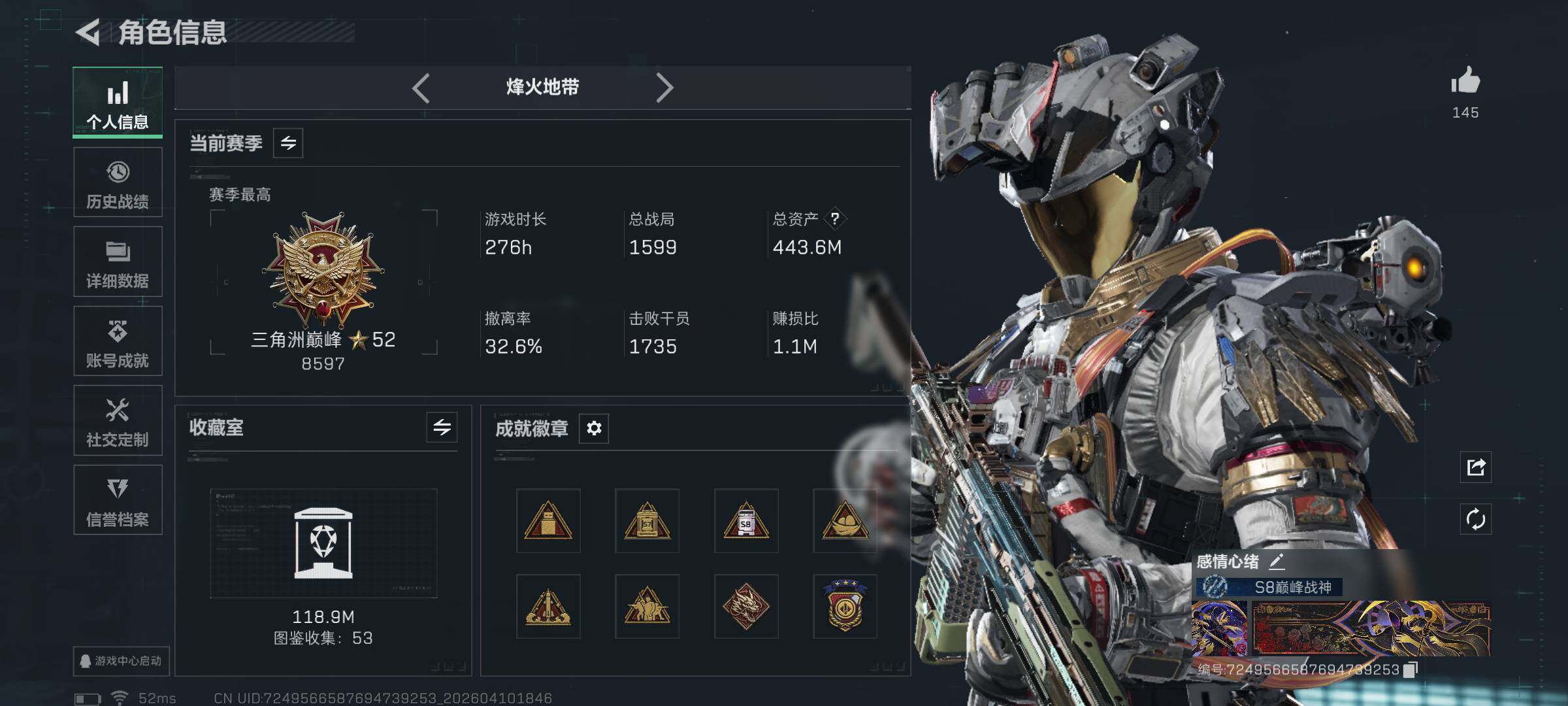Toggle the 收藏室 swap view button

[x=442, y=428]
